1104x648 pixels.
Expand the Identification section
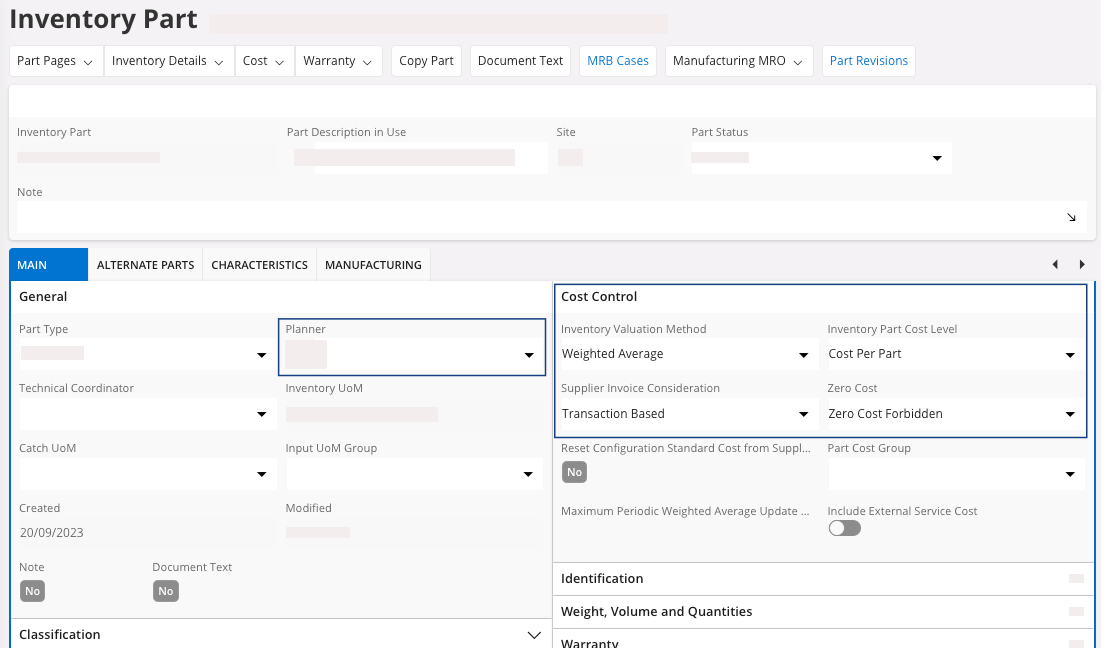[x=820, y=579]
